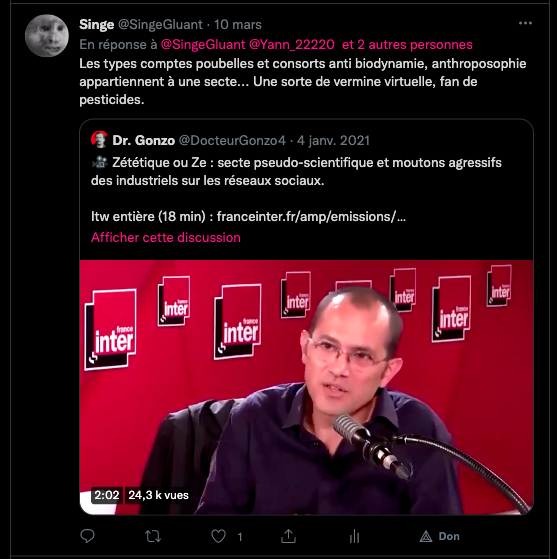The height and width of the screenshot is (559, 557).
Task: Click the 24,3 k vues label
Action: tap(158, 495)
